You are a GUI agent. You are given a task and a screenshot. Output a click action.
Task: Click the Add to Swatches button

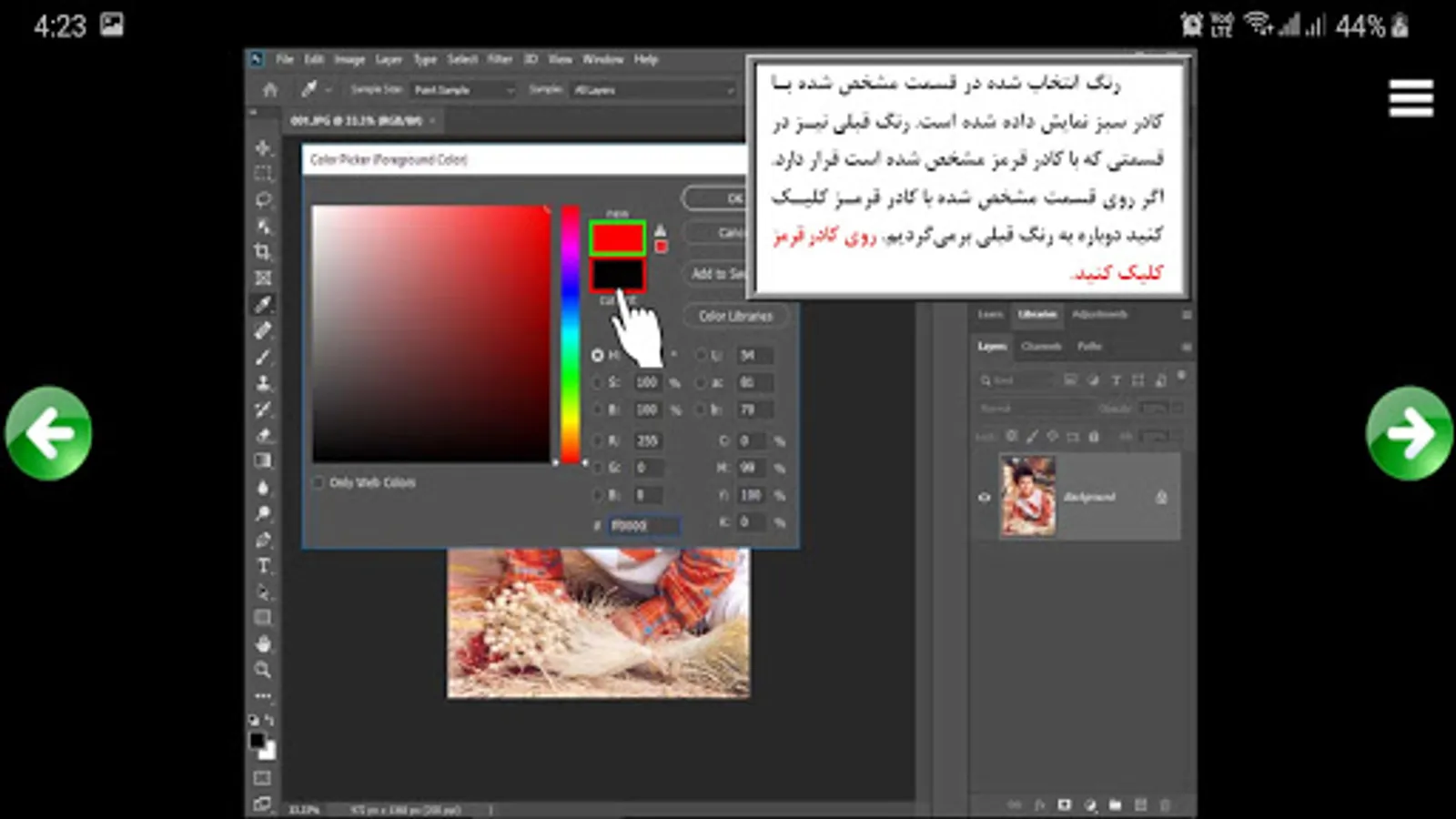[715, 273]
